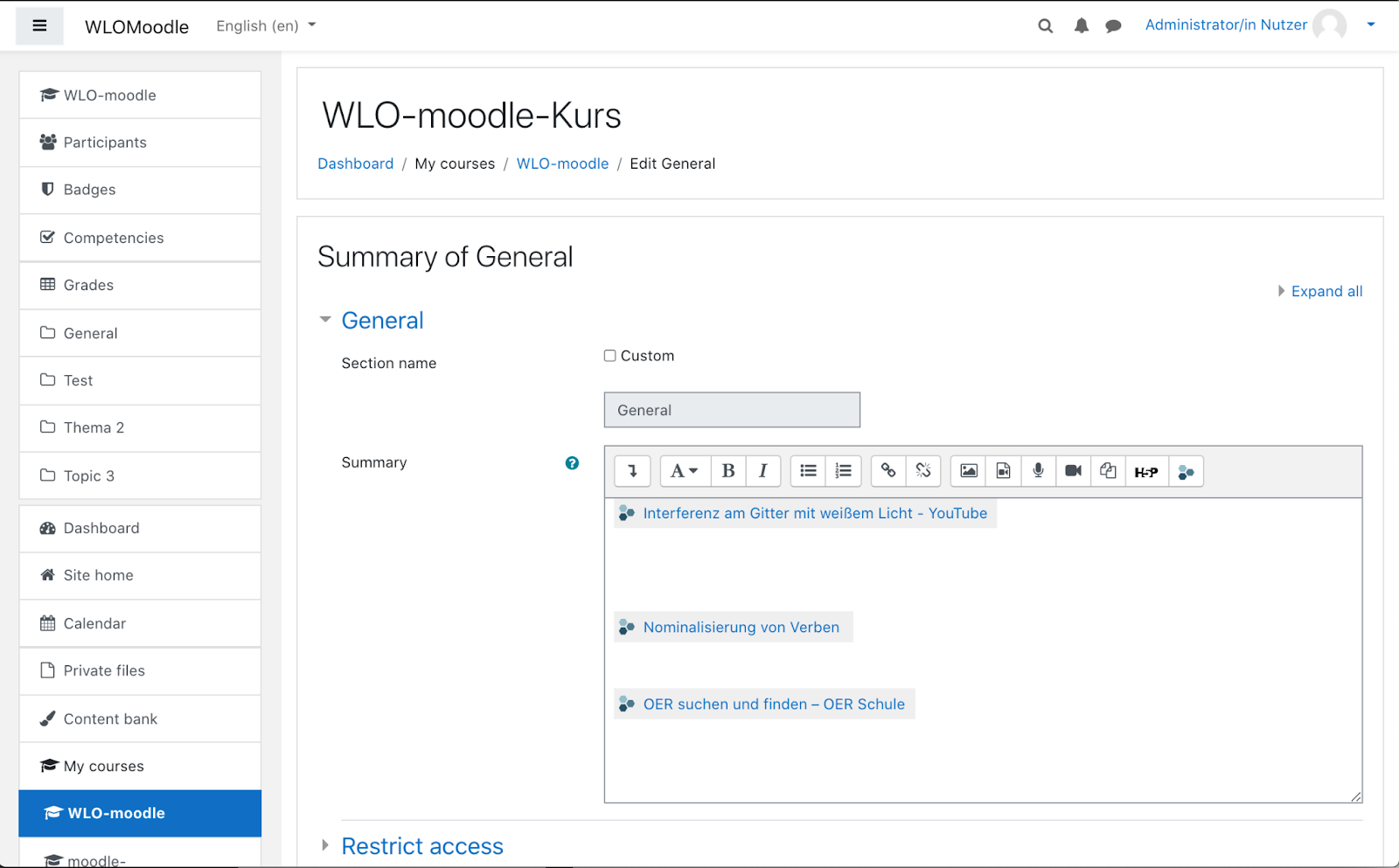This screenshot has width=1399, height=868.
Task: Open the English (en) language dropdown
Action: pos(266,26)
